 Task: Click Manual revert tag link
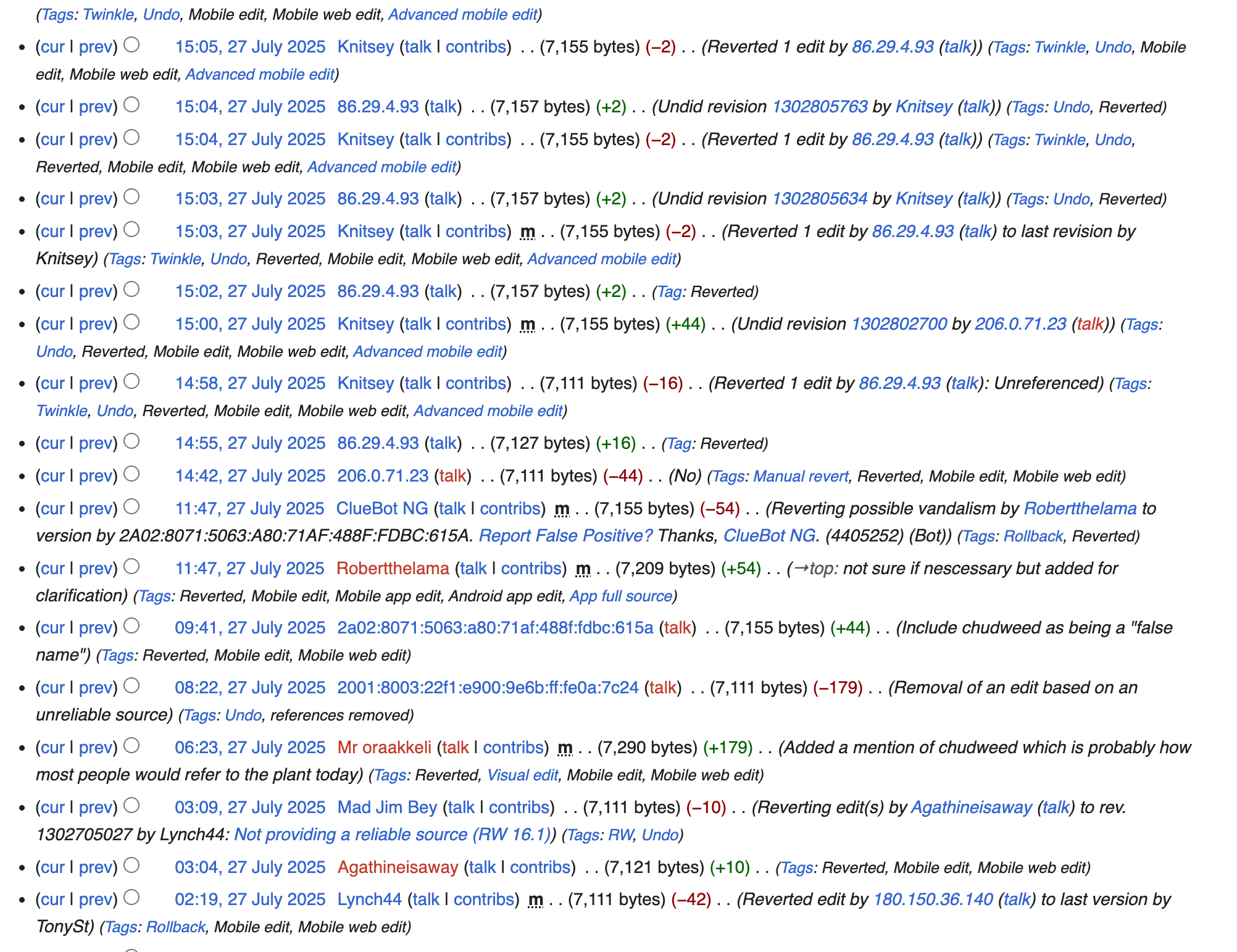(801, 476)
